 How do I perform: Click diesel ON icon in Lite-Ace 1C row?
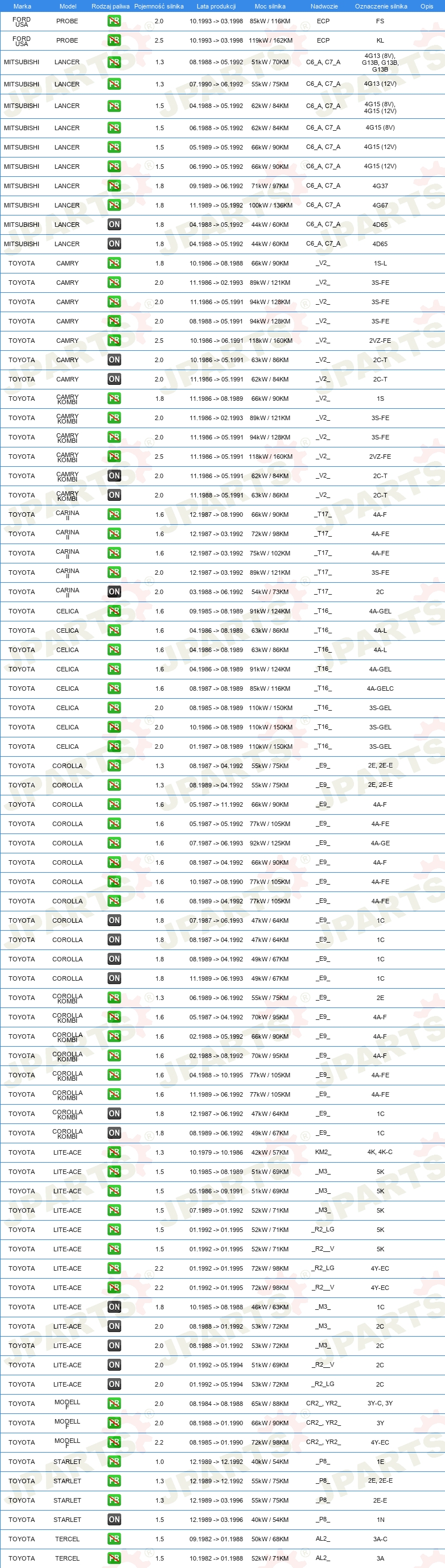(x=114, y=1307)
